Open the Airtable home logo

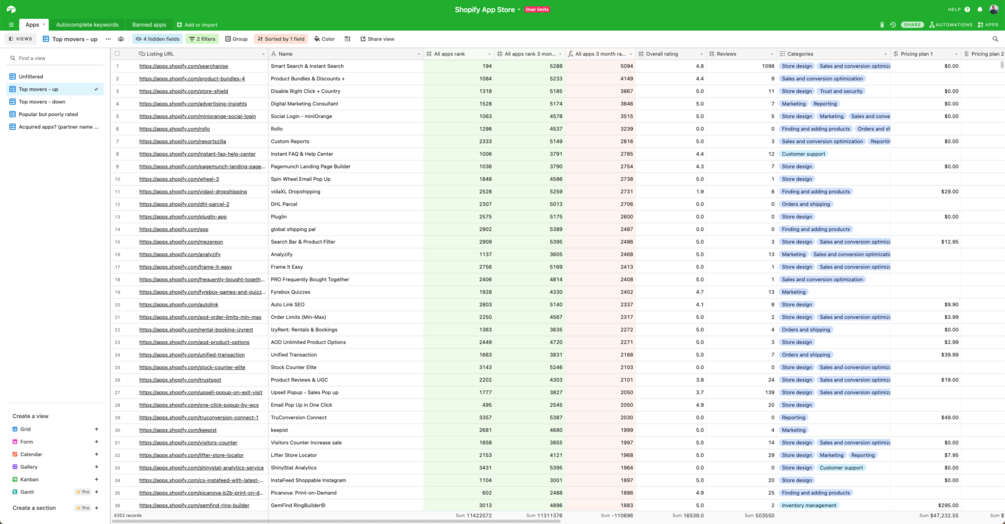point(11,9)
